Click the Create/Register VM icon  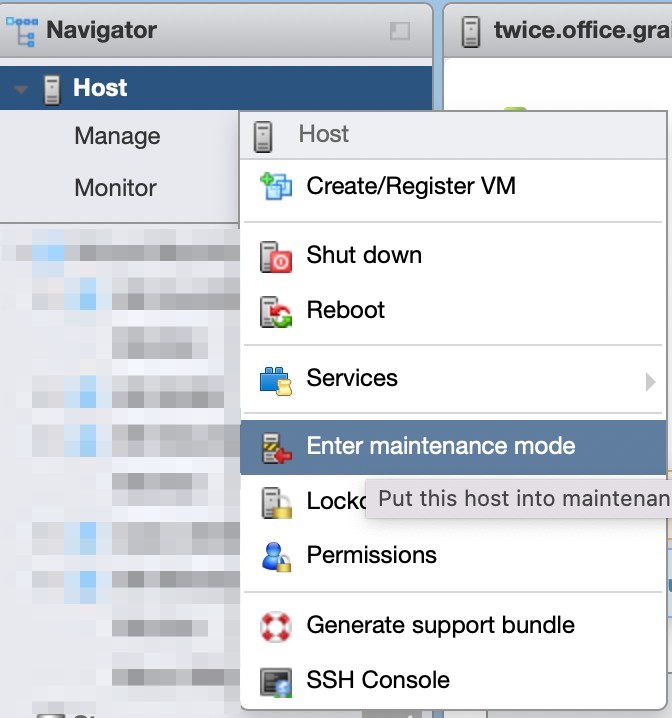(x=276, y=186)
